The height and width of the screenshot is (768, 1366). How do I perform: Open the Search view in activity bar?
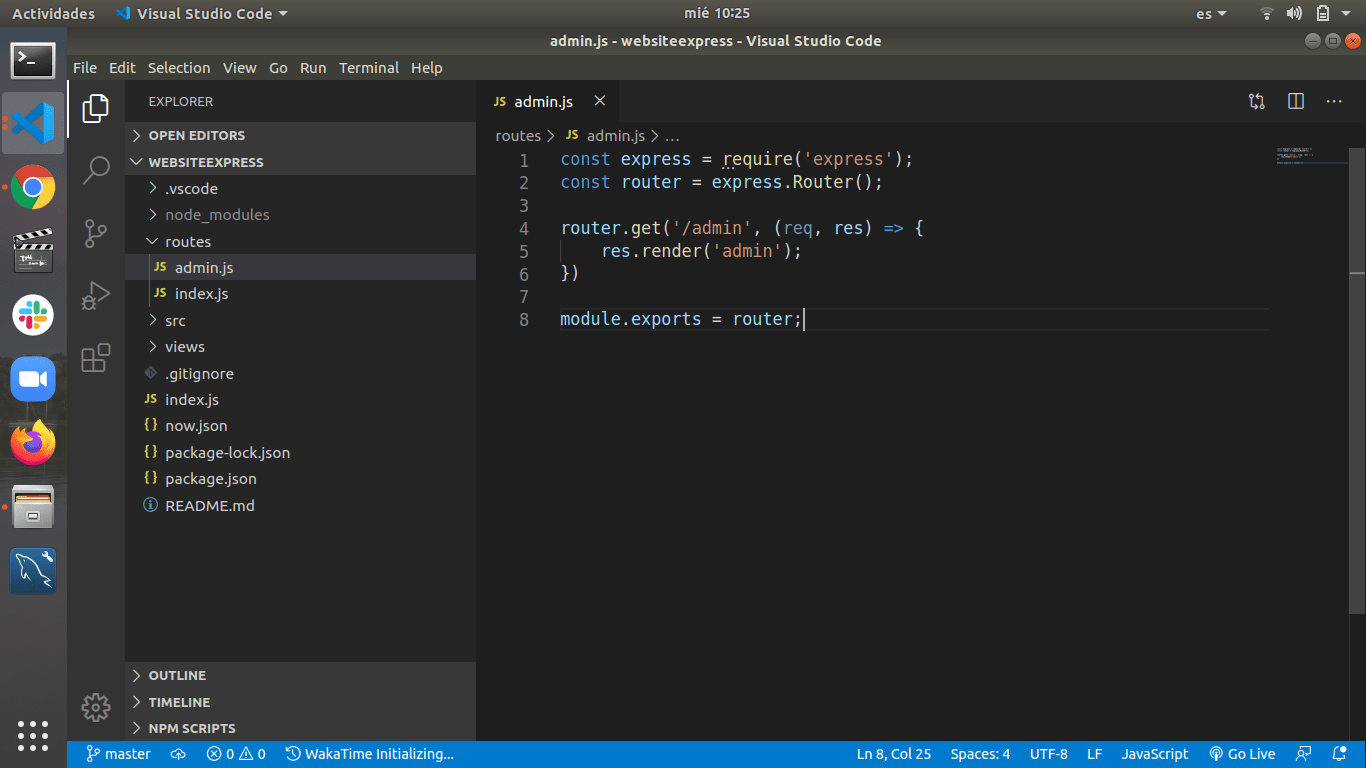click(x=95, y=170)
